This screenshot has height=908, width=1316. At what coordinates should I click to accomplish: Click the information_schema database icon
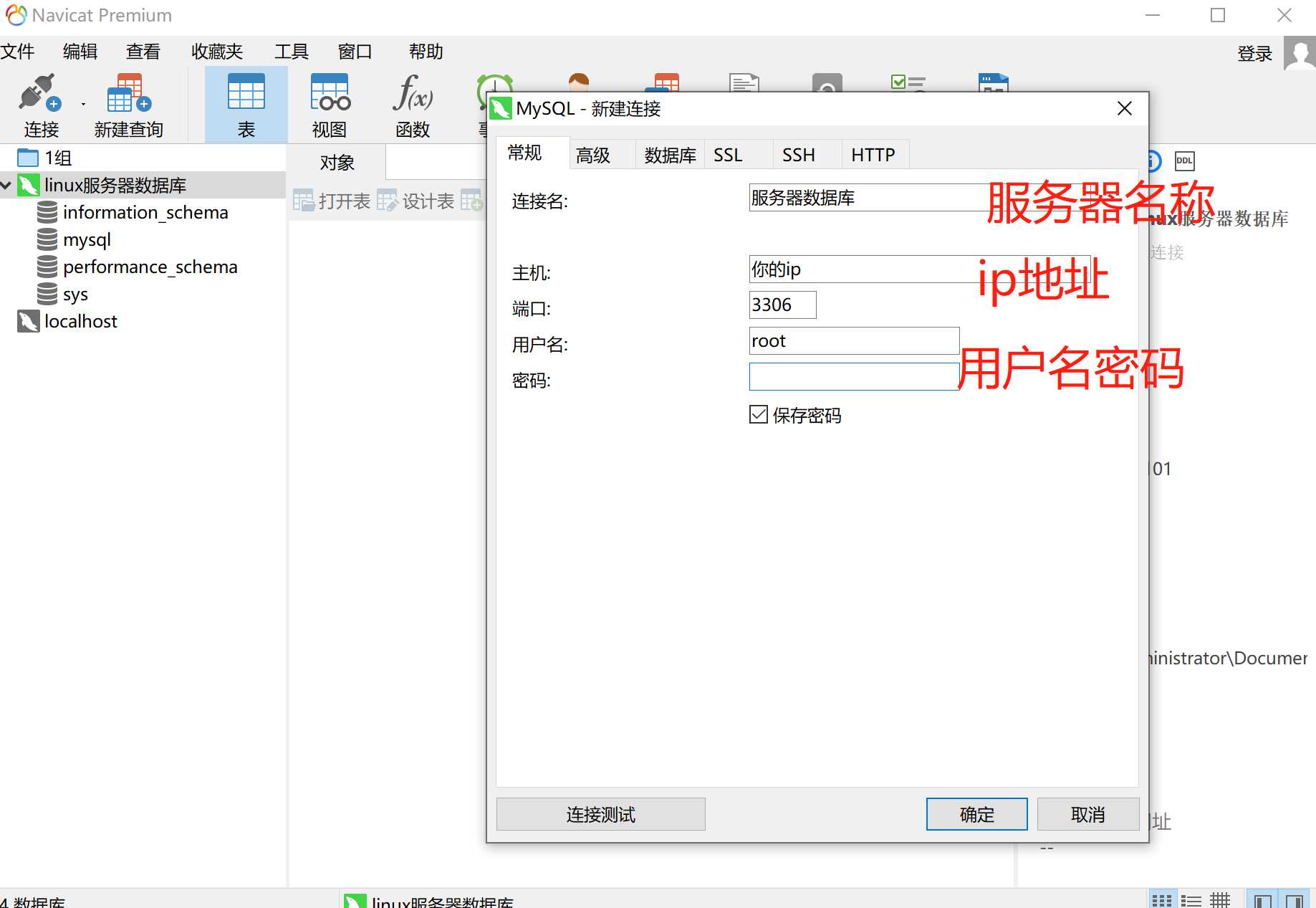(47, 212)
